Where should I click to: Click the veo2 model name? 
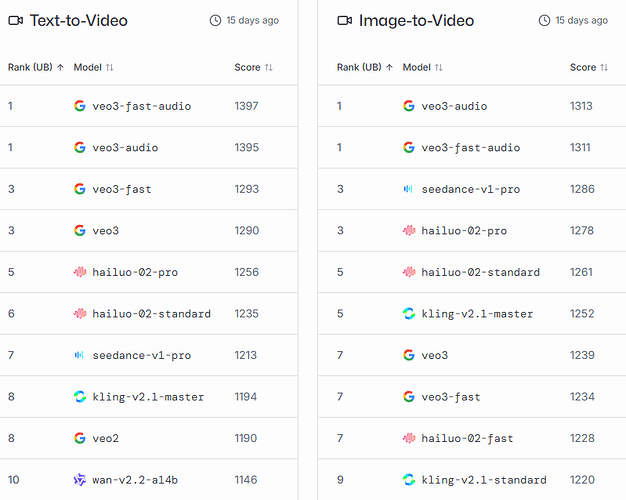click(x=105, y=438)
